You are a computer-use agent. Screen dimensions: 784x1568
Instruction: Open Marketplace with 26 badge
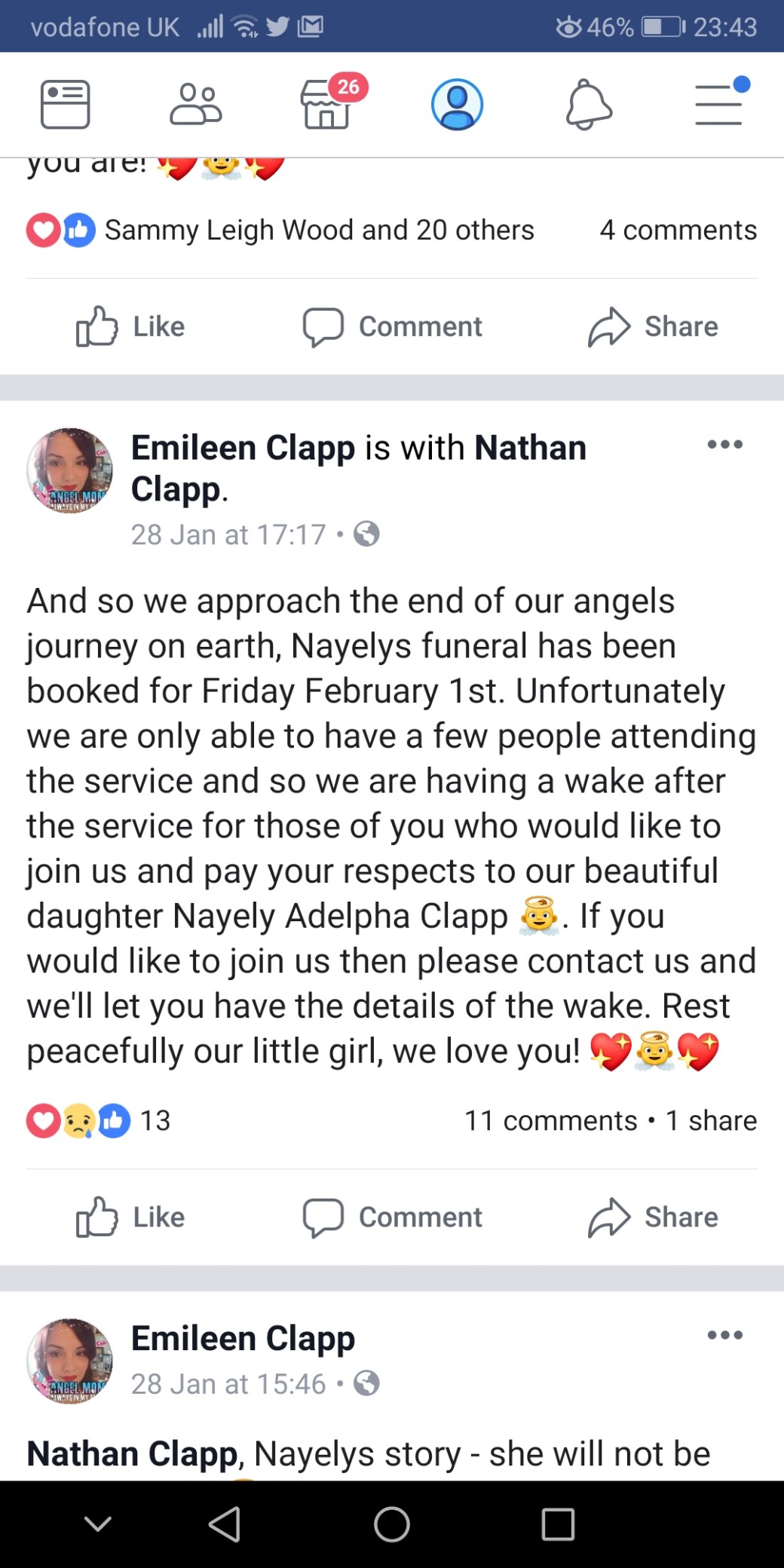(327, 104)
